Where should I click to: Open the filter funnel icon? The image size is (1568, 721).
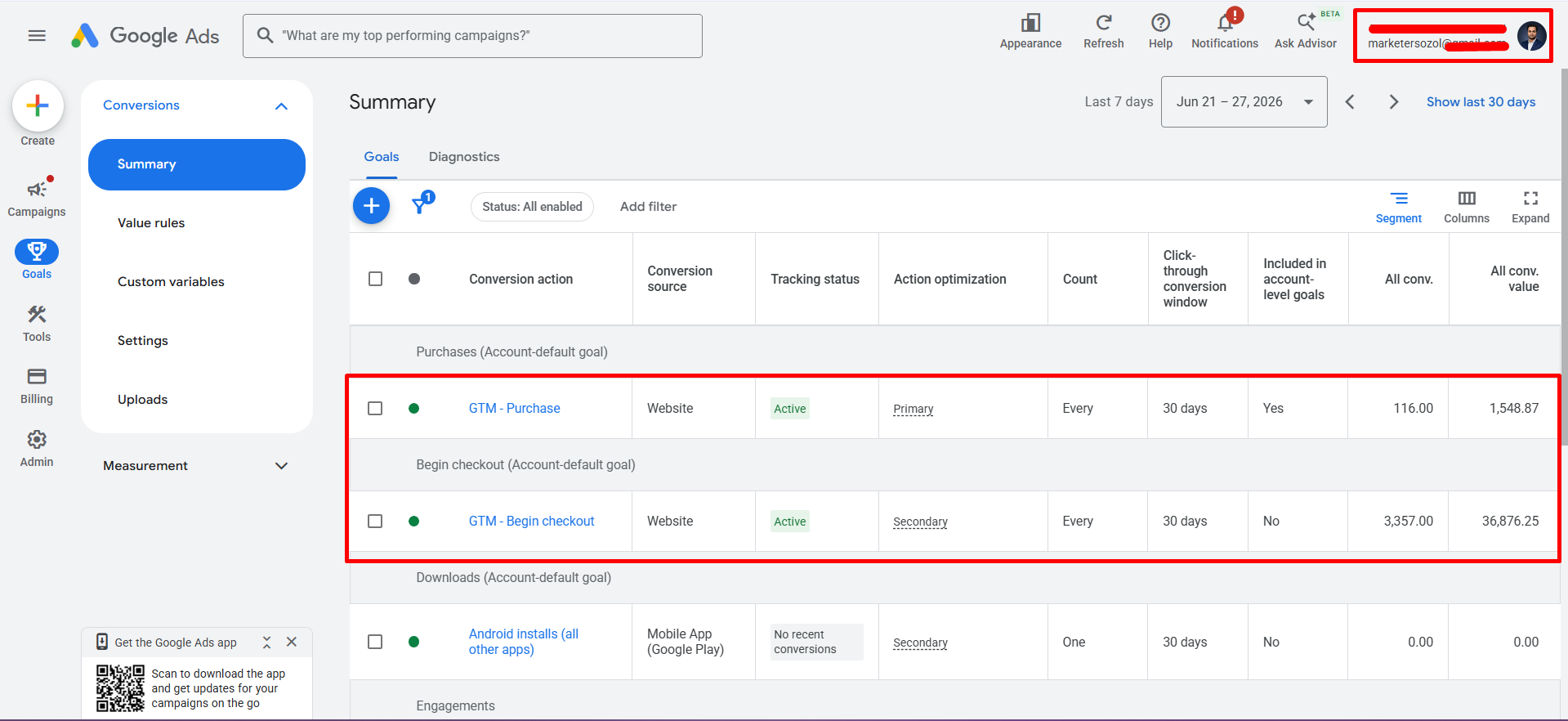tap(422, 204)
